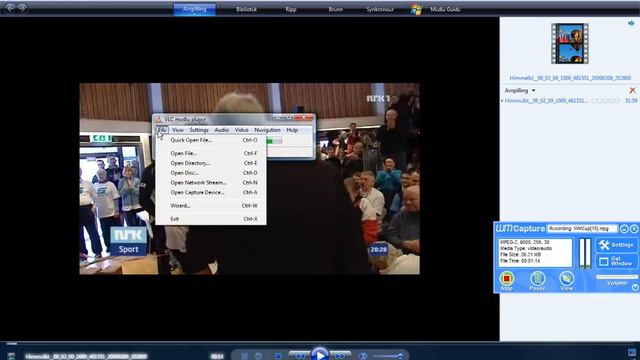Viewport: 640px width, 360px height.
Task: Open the Navigation menu in VLC
Action: coord(267,130)
